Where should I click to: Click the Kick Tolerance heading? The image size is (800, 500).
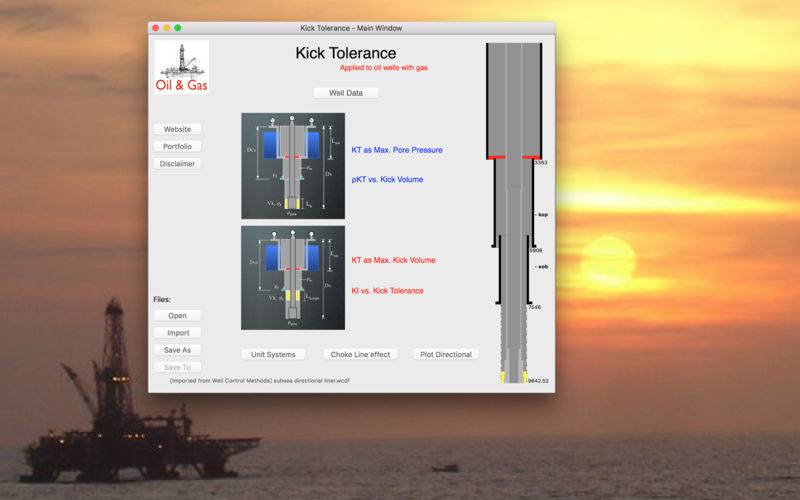point(346,53)
